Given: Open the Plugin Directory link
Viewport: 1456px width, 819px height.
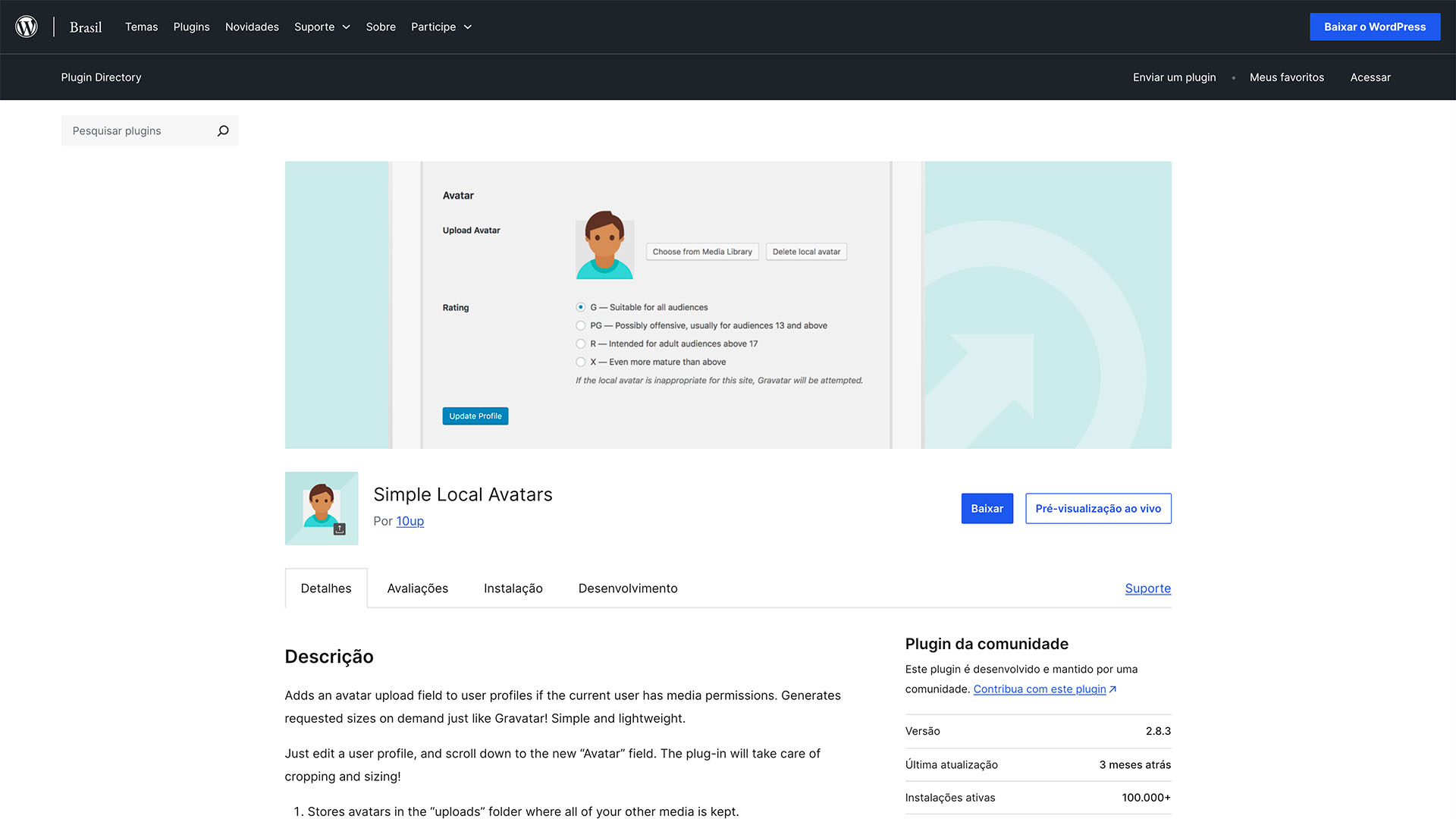Looking at the screenshot, I should (x=101, y=77).
